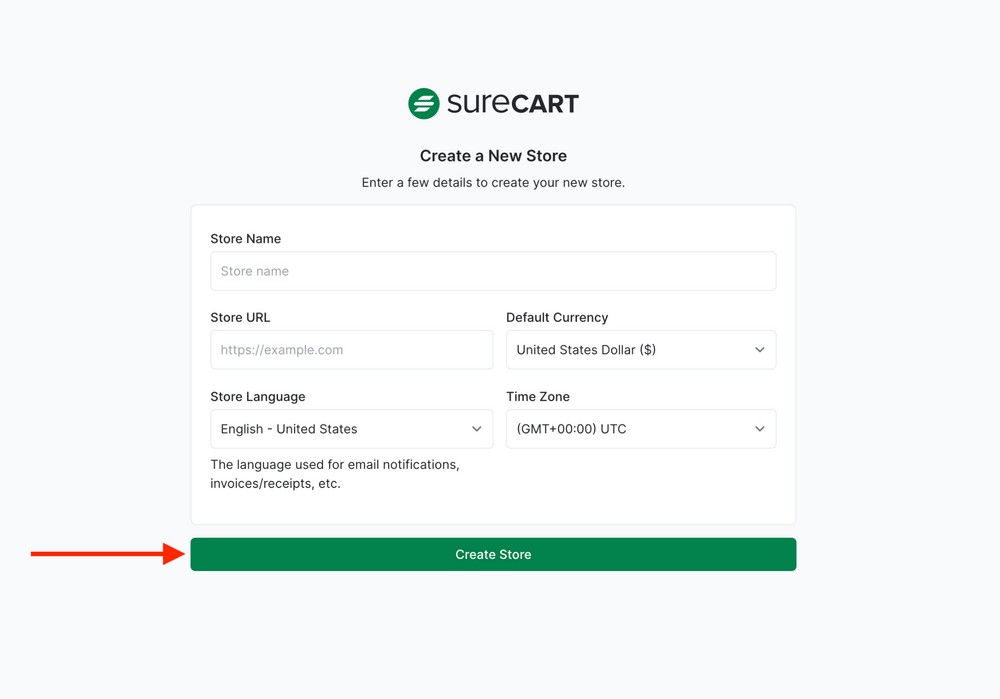1000x699 pixels.
Task: Click the https://example.com URL field
Action: 351,349
